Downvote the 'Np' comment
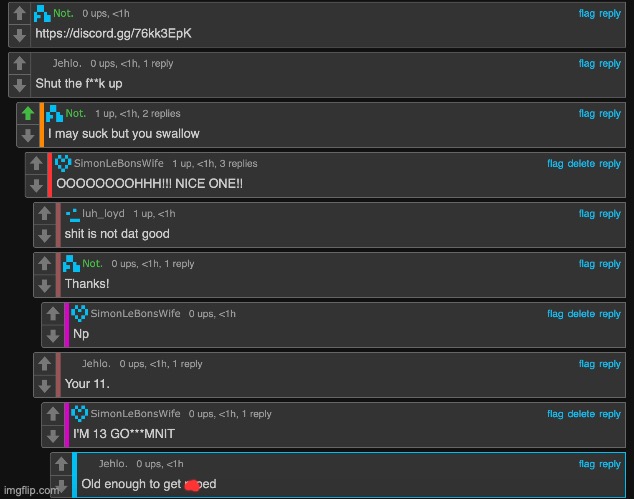This screenshot has width=634, height=499. [53, 336]
